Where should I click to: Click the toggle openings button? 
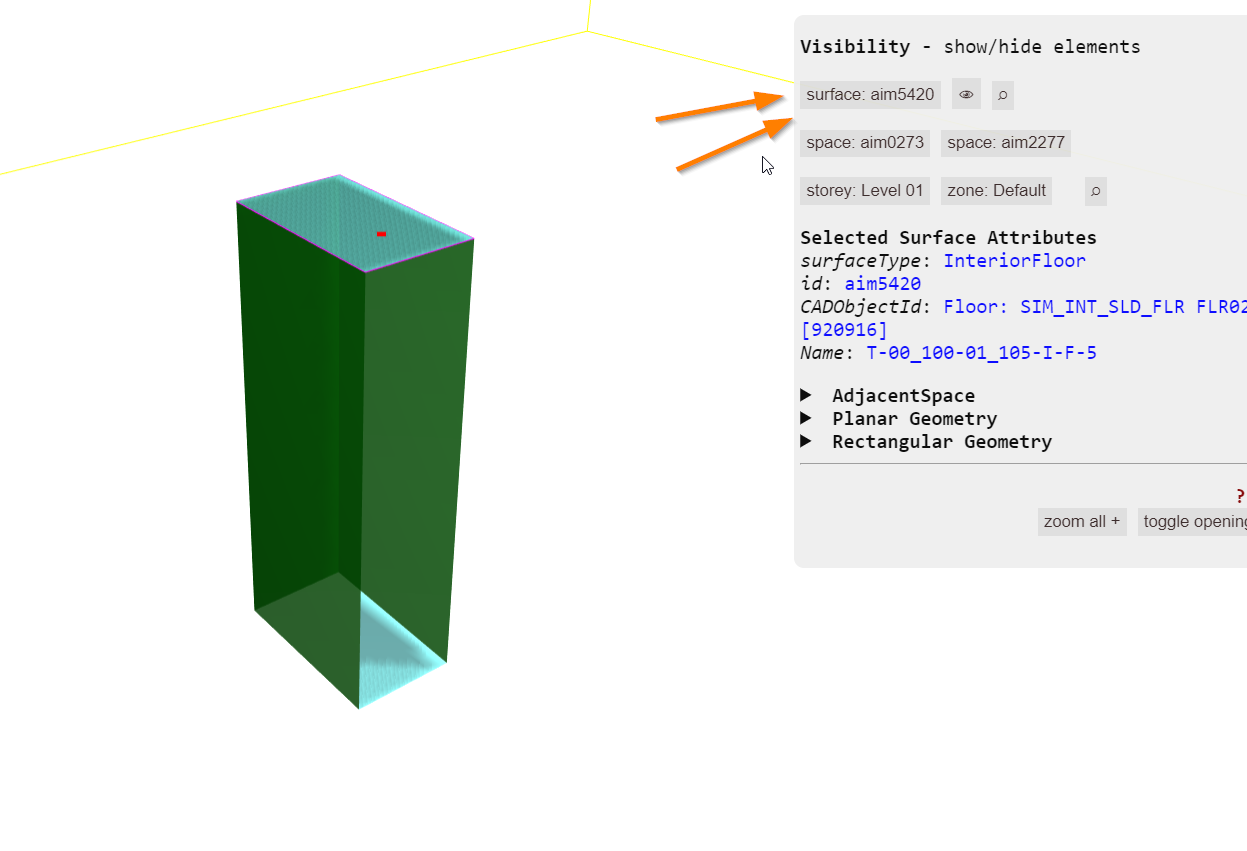1192,522
